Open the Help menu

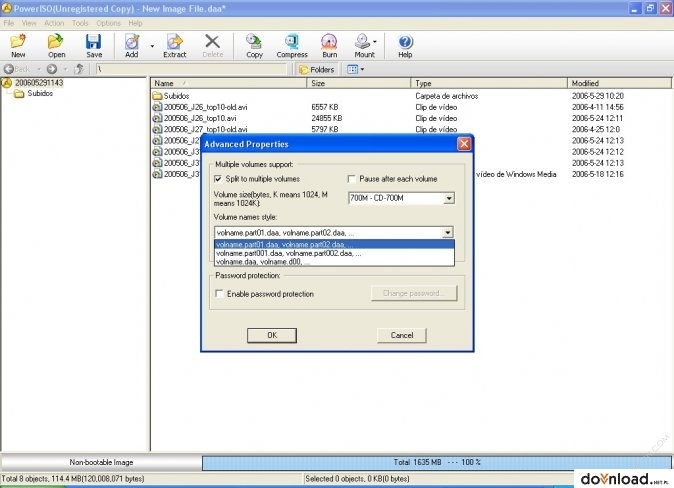(x=135, y=23)
